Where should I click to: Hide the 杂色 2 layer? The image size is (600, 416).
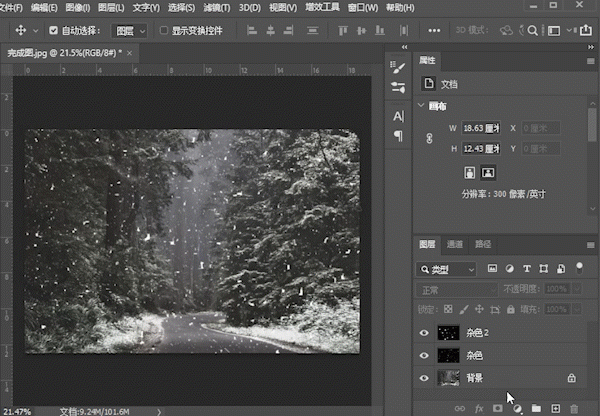(x=424, y=333)
